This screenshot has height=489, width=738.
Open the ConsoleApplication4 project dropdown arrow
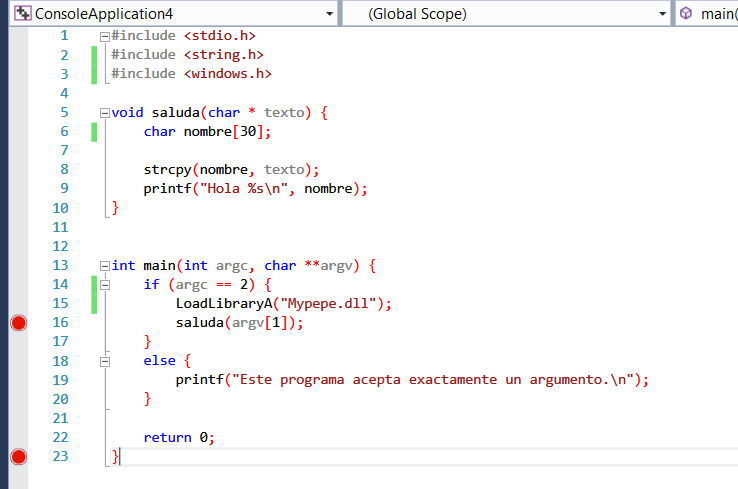pos(329,14)
